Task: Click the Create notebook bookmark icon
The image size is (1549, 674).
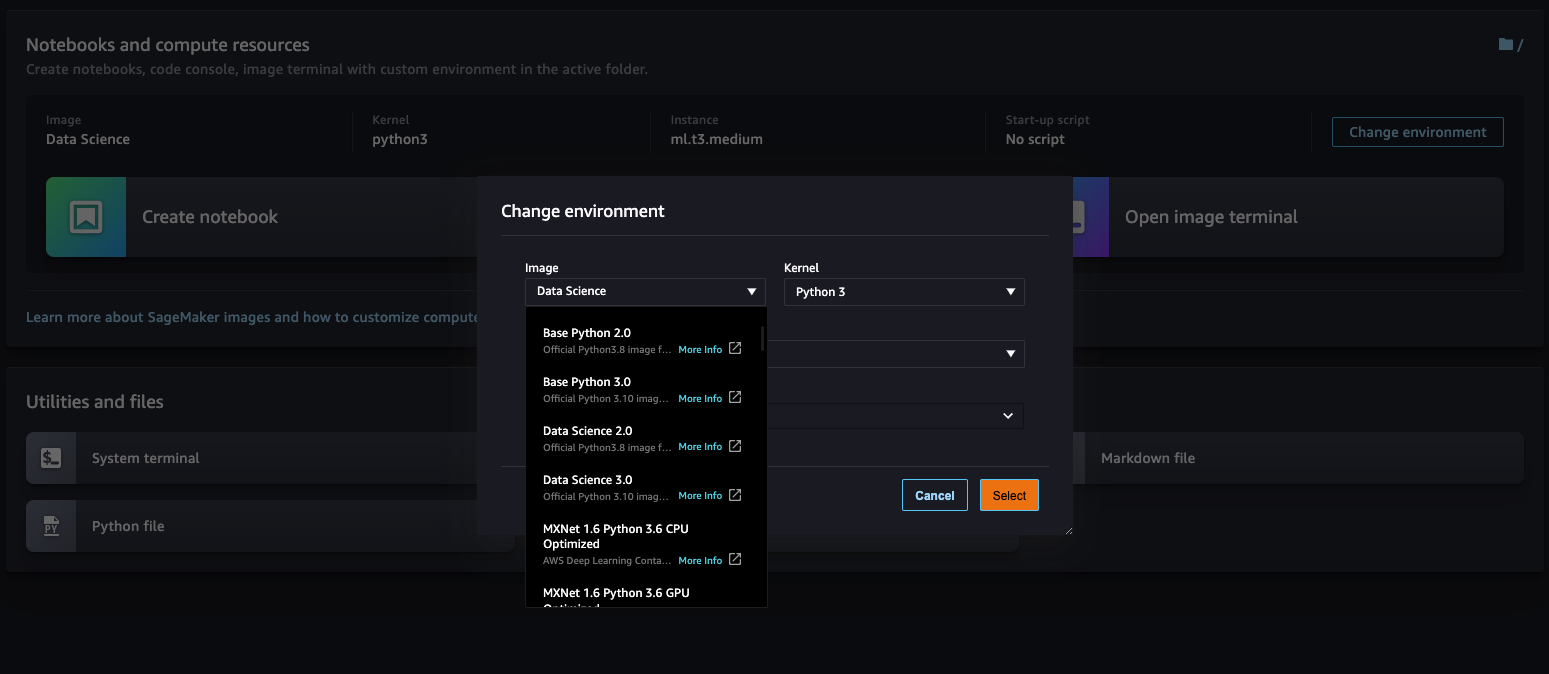Action: (x=85, y=217)
